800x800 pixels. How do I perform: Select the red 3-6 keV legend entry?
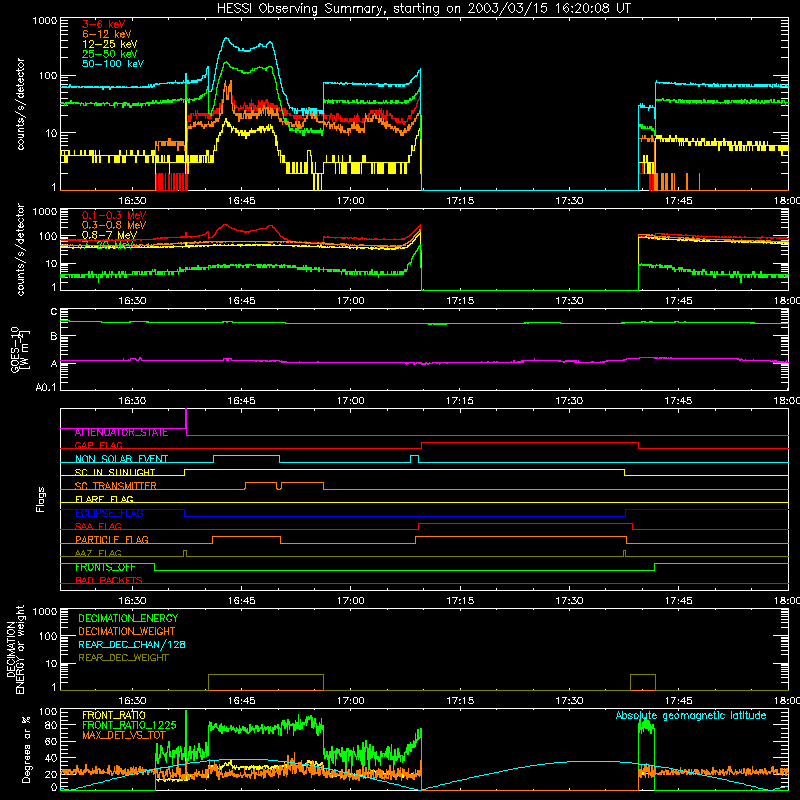[x=103, y=24]
